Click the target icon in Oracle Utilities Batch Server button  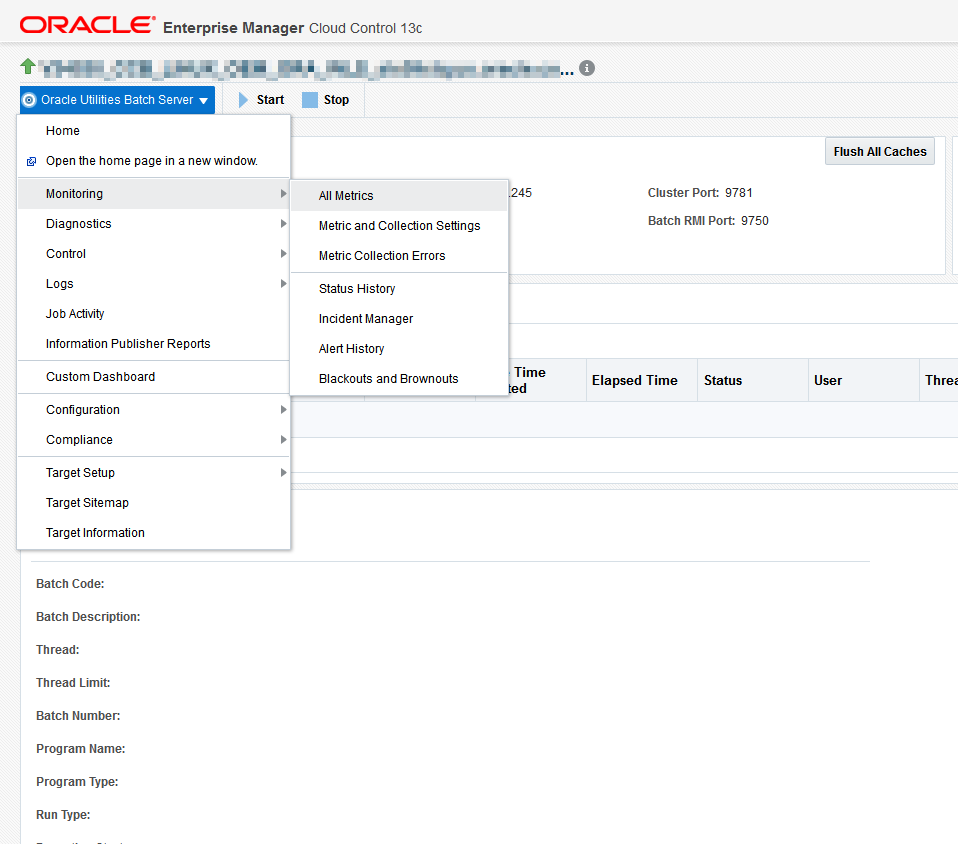coord(29,100)
